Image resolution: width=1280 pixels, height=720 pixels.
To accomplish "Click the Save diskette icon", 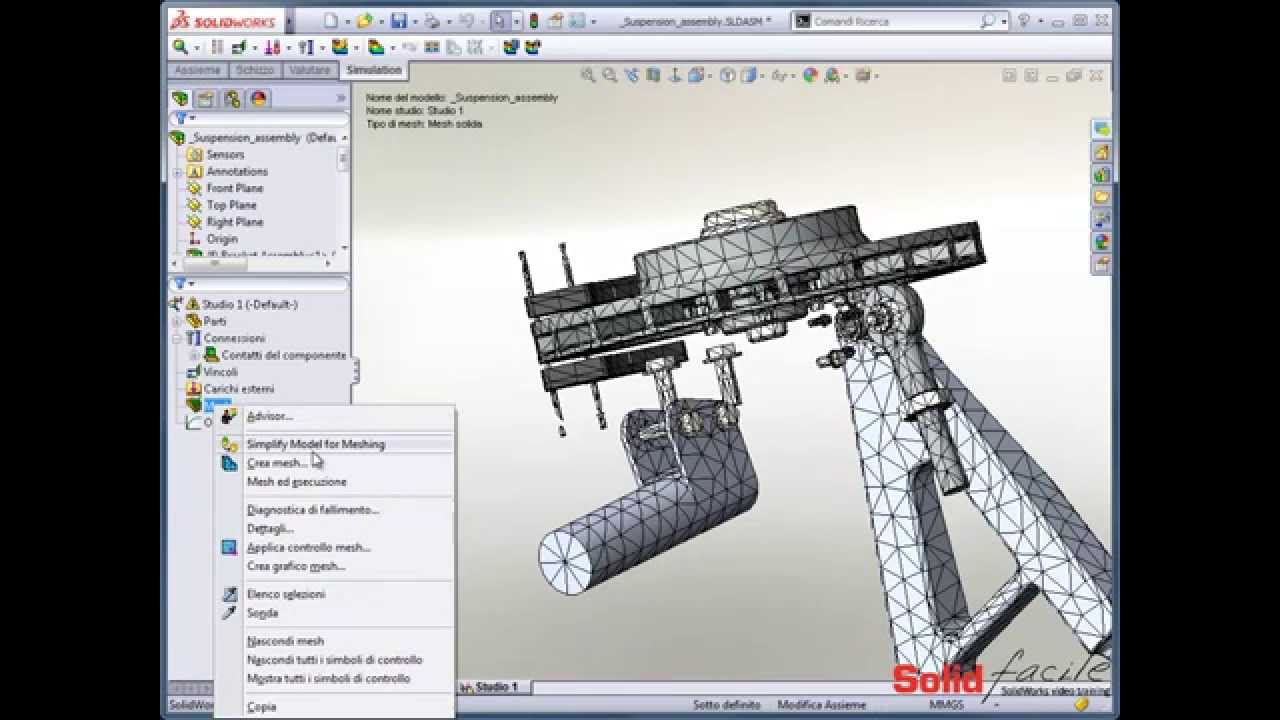I will [399, 20].
